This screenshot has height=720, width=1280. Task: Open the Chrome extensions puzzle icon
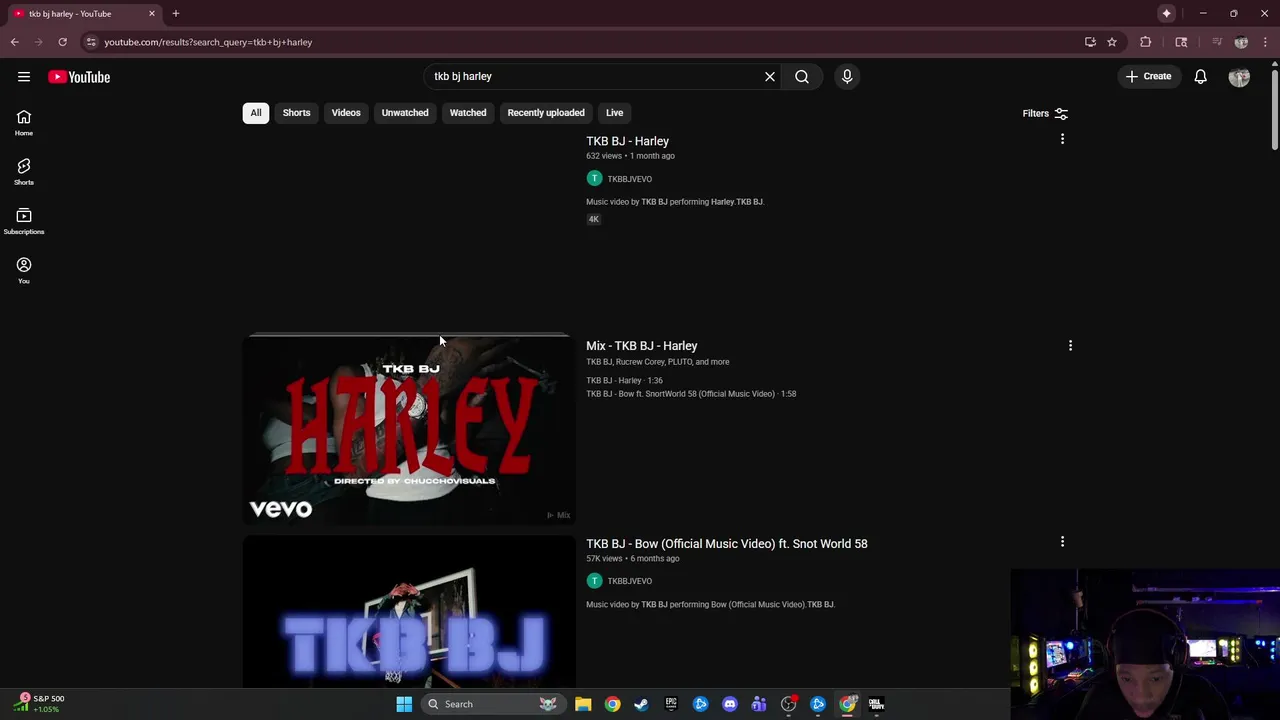[x=1146, y=42]
